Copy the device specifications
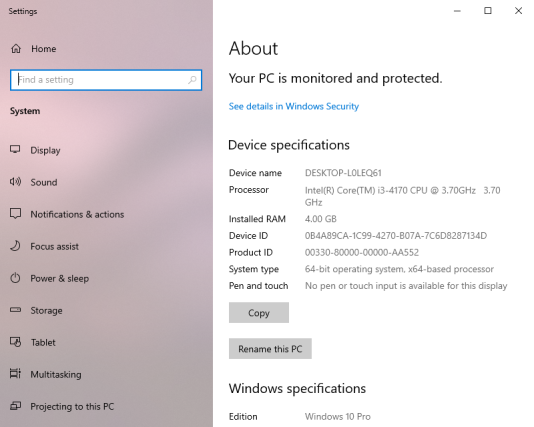 [259, 313]
